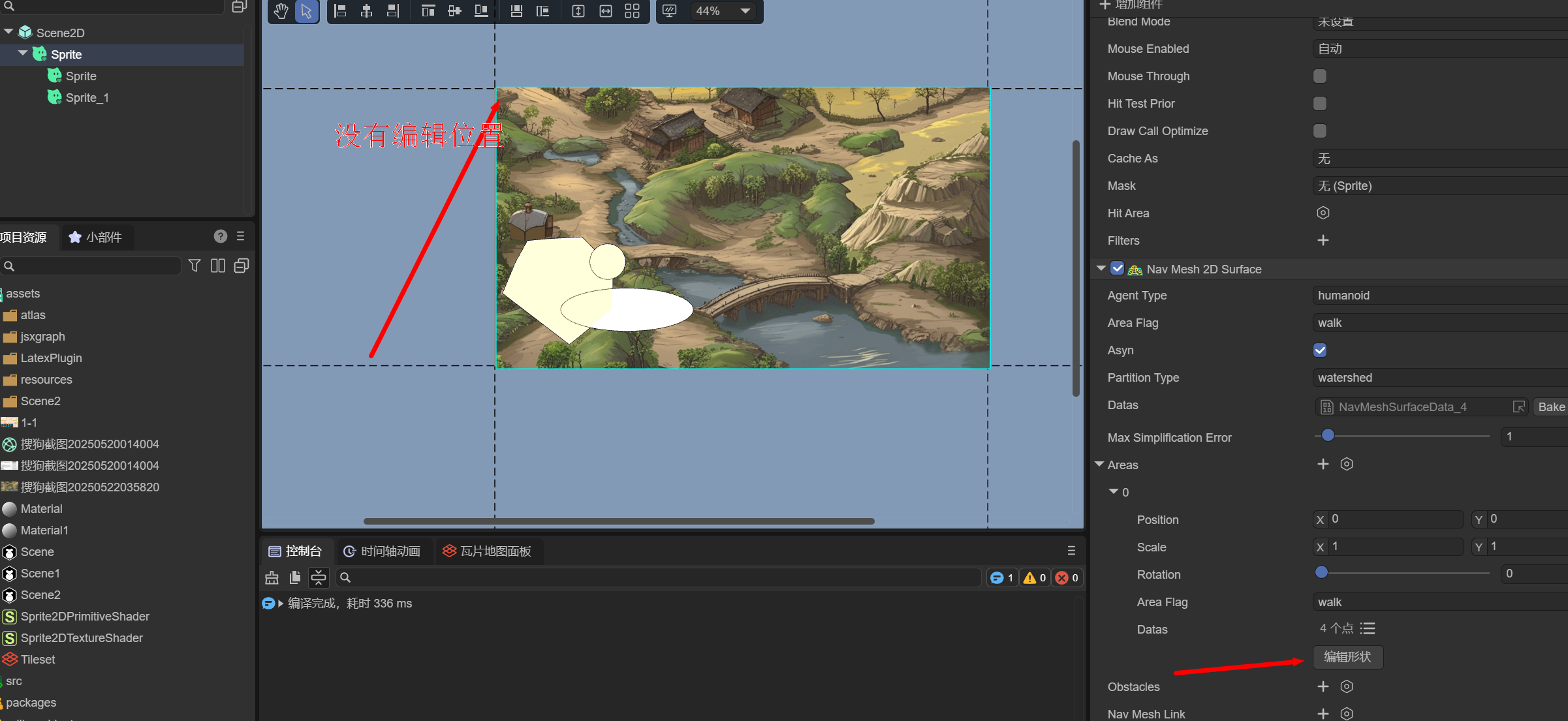Click the 编辑形状 button
The image size is (1568, 721).
click(x=1347, y=657)
